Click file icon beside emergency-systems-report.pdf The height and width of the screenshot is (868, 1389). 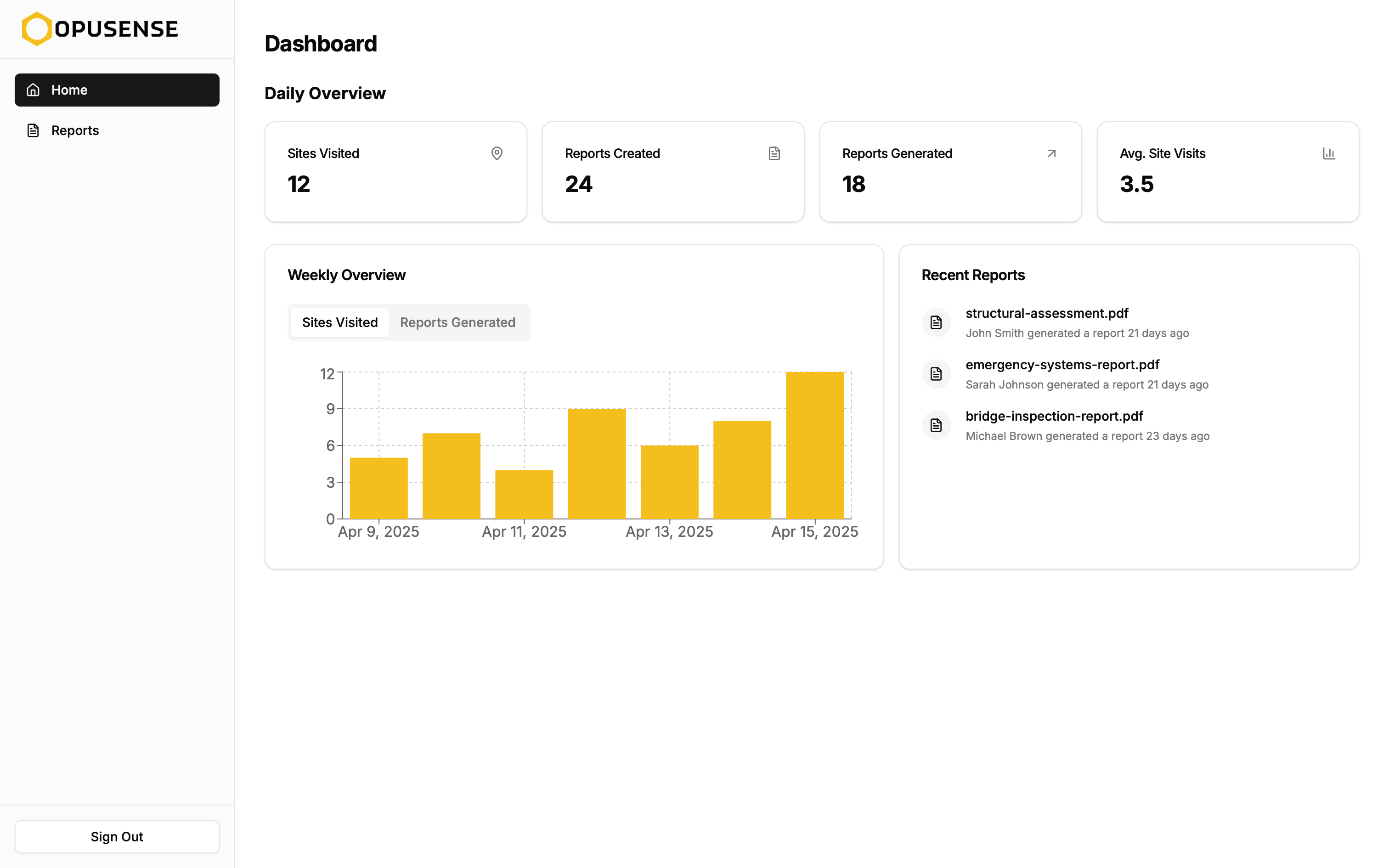[x=936, y=374]
